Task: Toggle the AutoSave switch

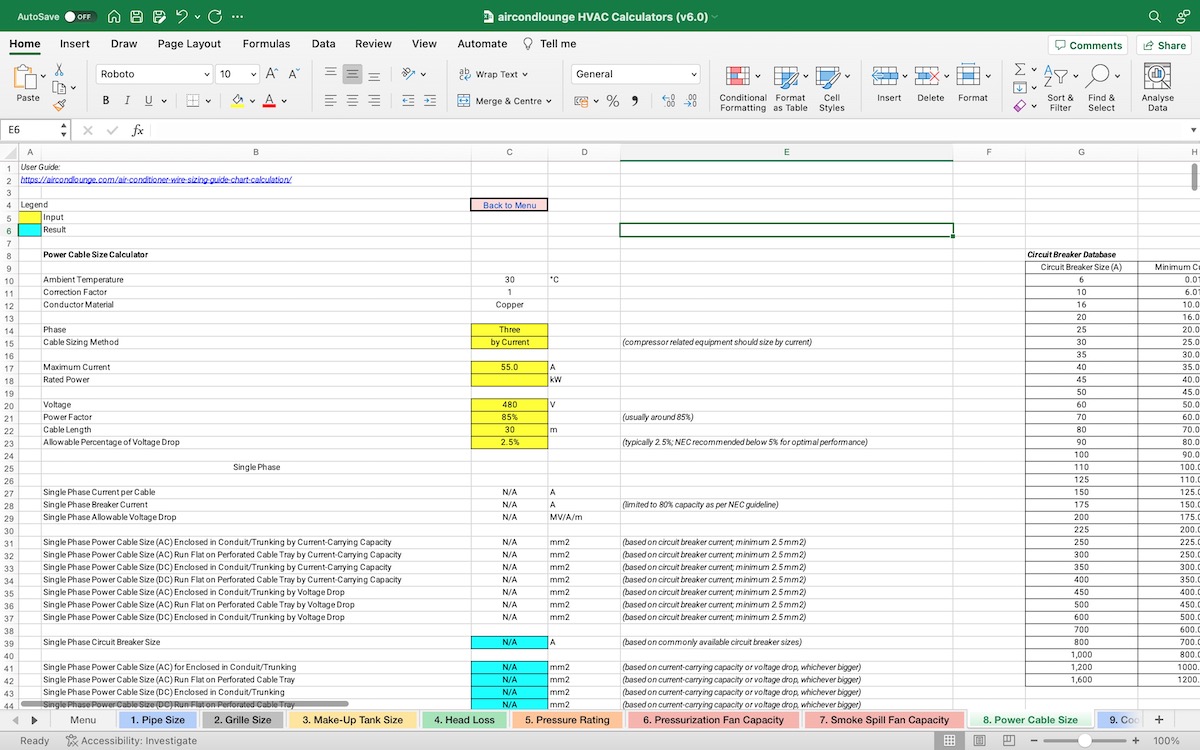Action: 80,17
